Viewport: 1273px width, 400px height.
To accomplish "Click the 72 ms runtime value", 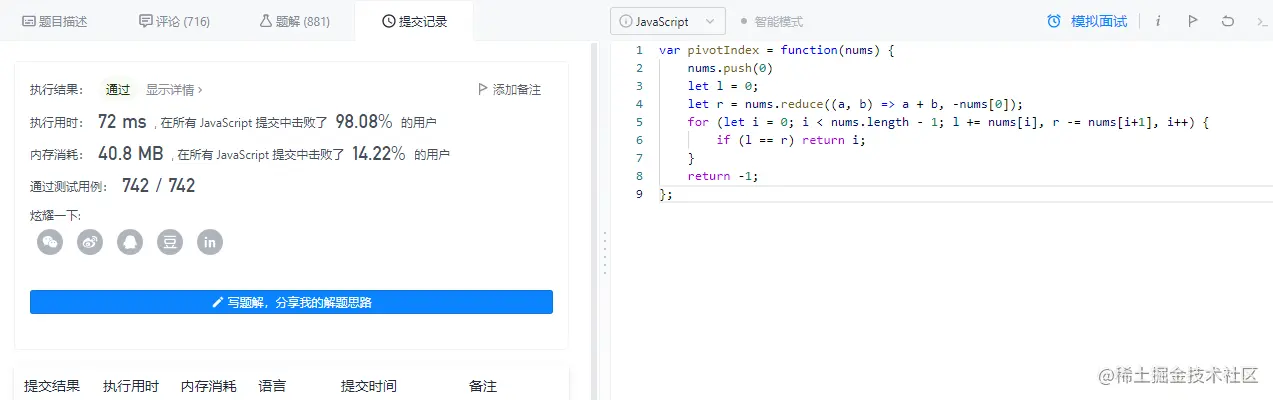I will tap(122, 121).
